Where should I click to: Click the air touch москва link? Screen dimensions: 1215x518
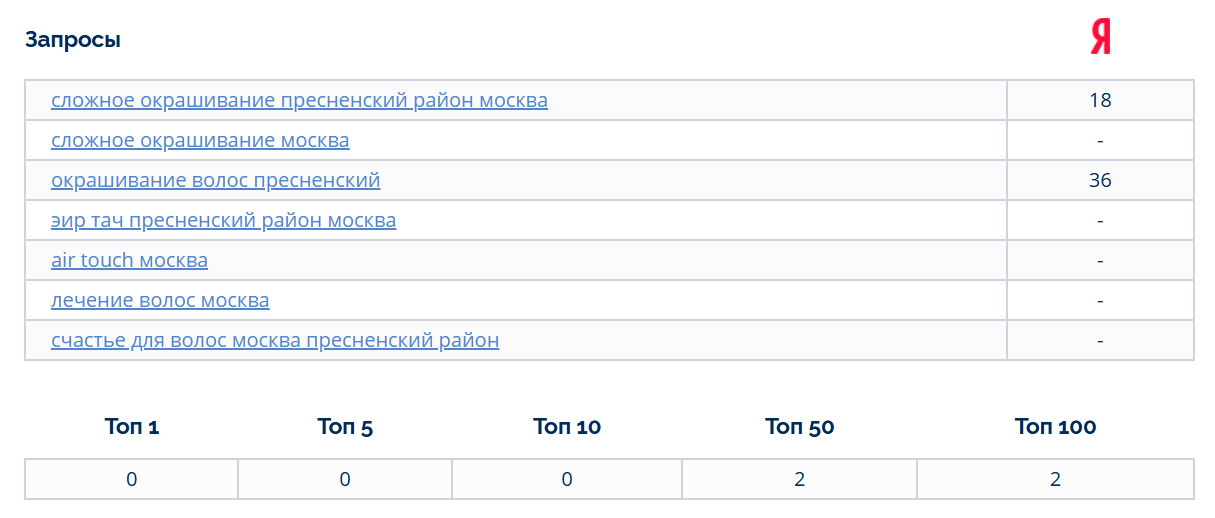pyautogui.click(x=129, y=260)
